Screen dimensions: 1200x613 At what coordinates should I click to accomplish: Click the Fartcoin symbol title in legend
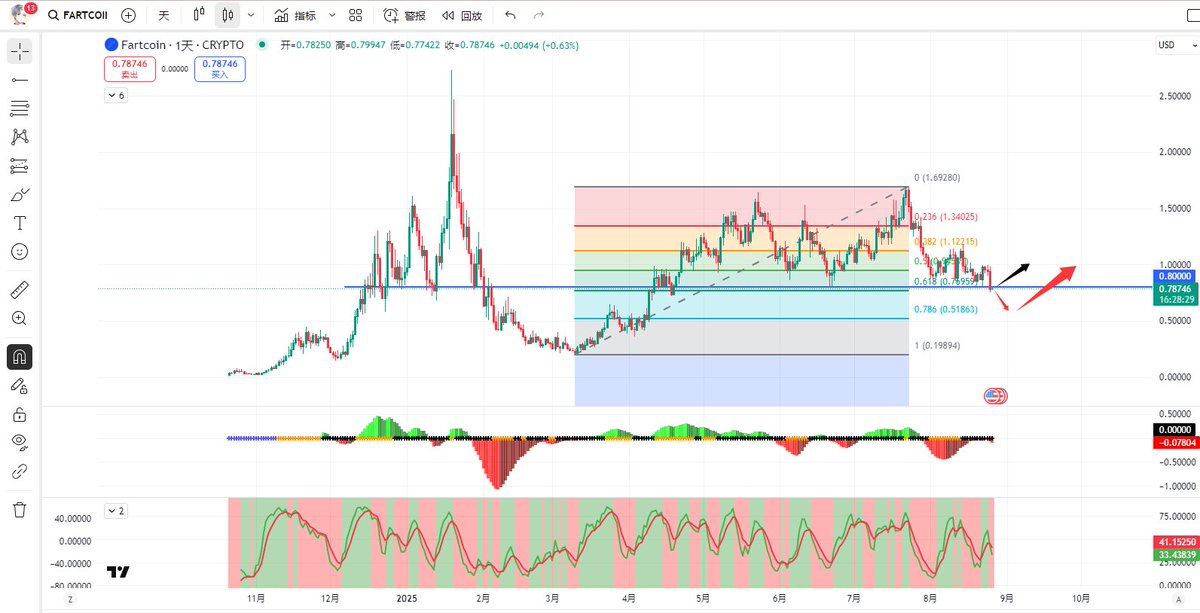coord(181,45)
